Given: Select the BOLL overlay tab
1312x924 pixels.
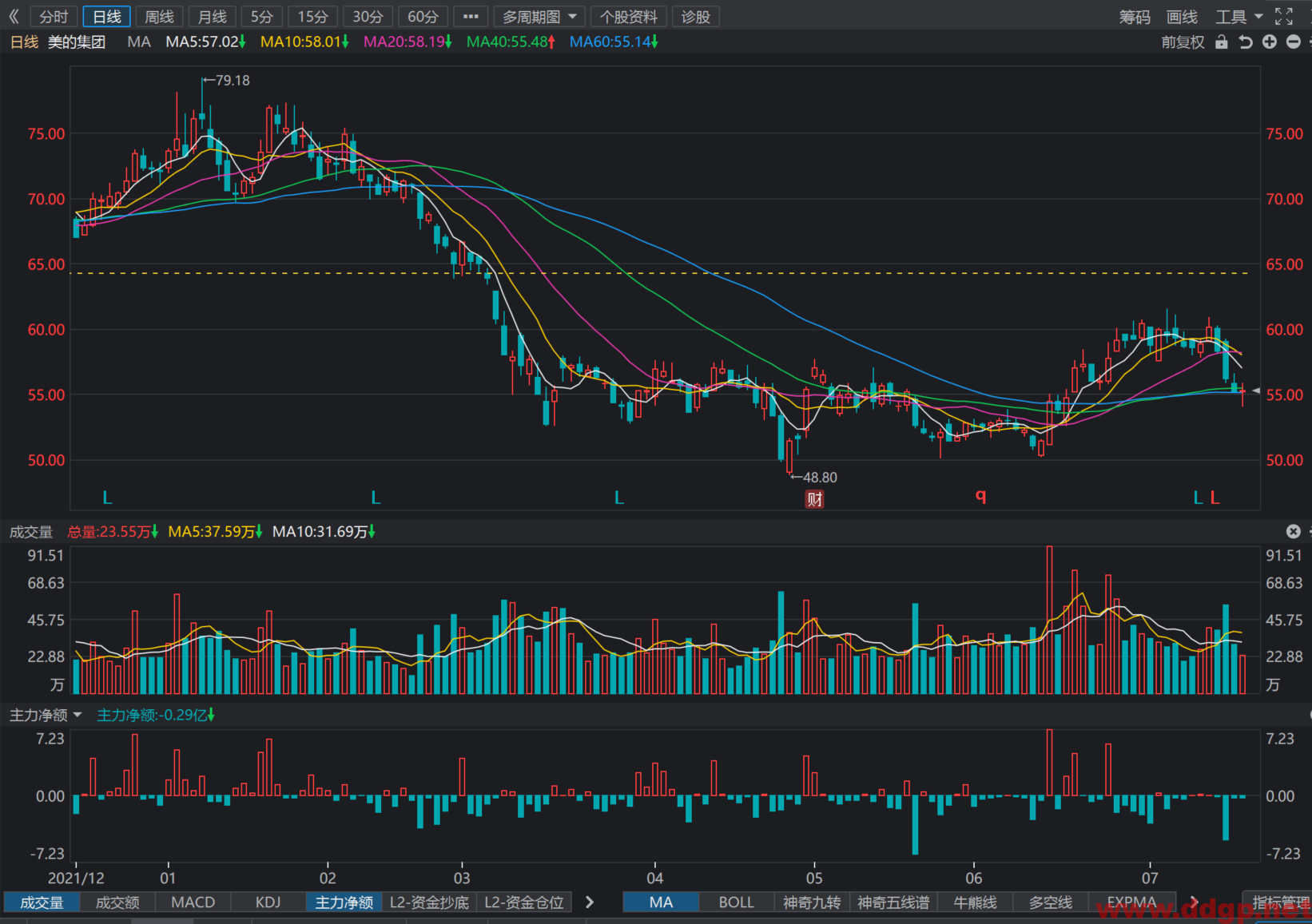Looking at the screenshot, I should 736,902.
